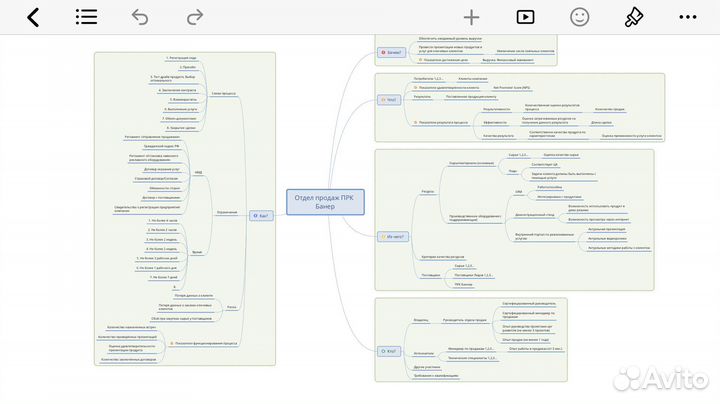
Task: Open the format brush panel
Action: point(633,17)
